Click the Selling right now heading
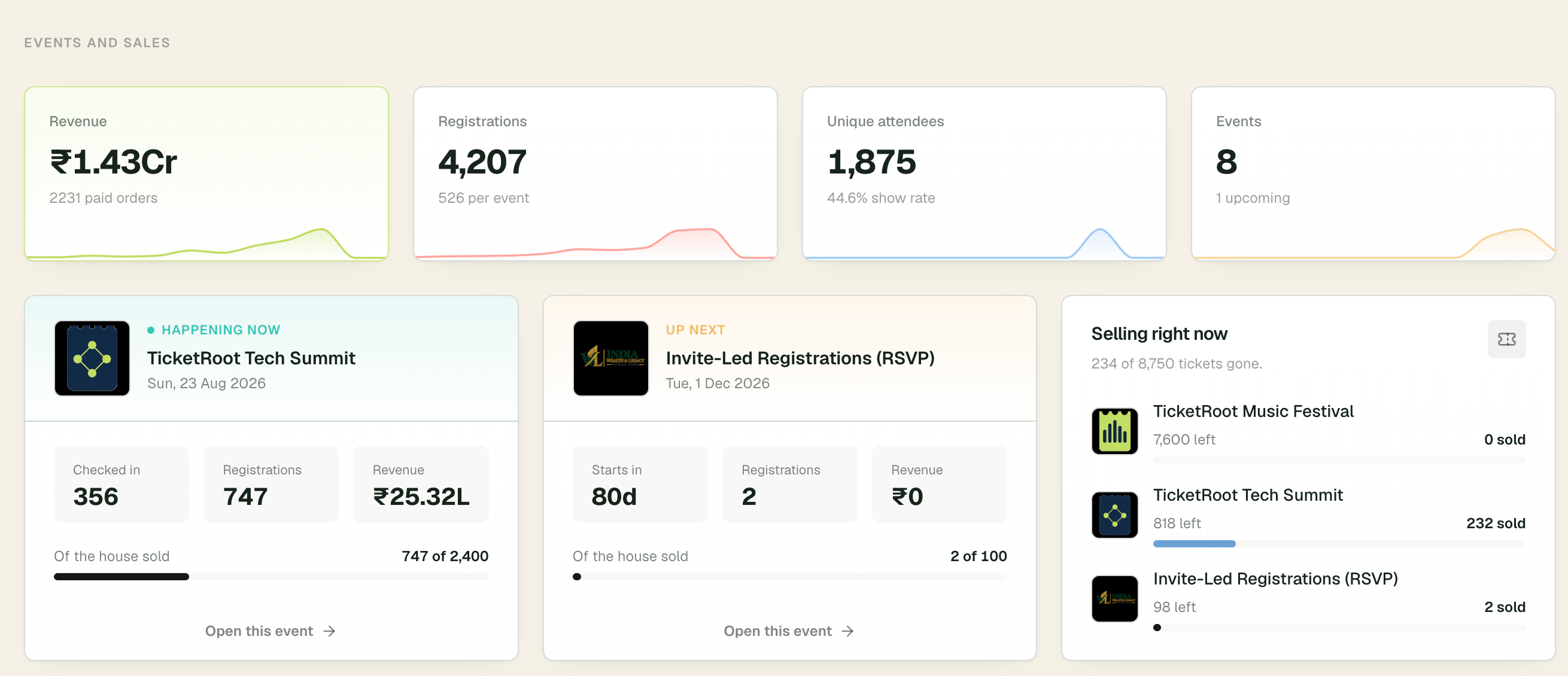Viewport: 1568px width, 676px height. (1159, 333)
